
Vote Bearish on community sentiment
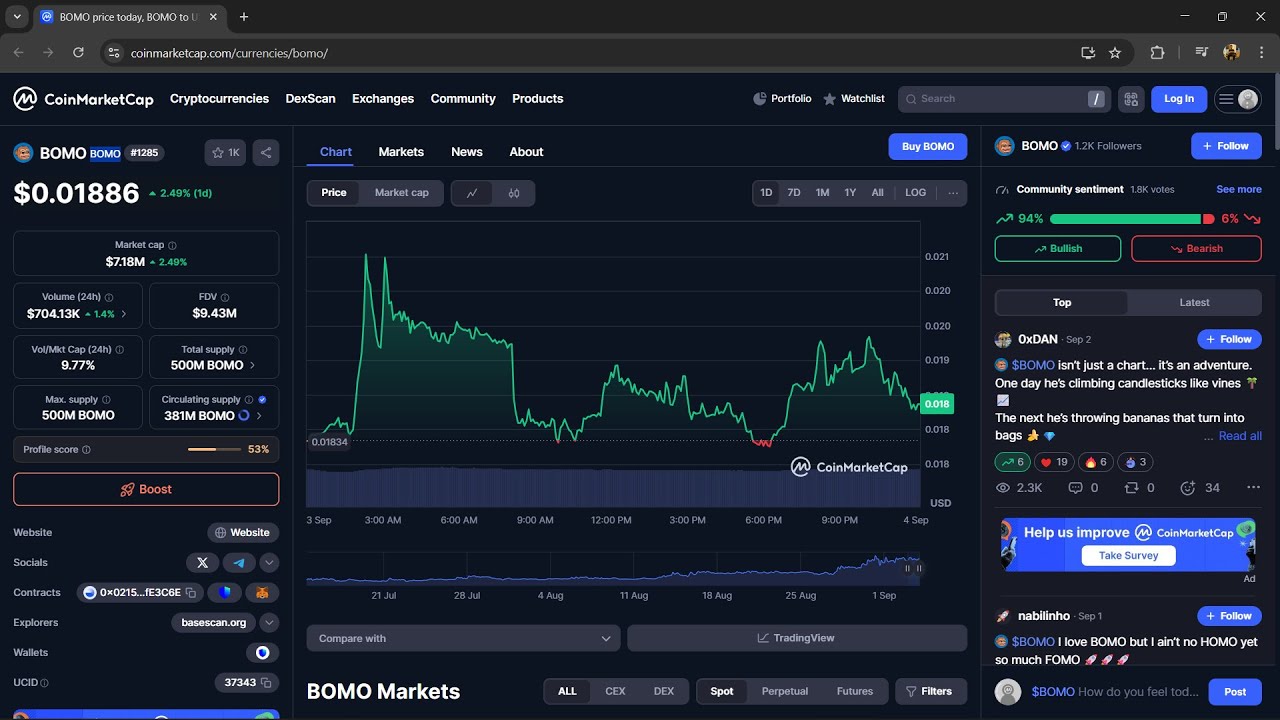click(1196, 249)
